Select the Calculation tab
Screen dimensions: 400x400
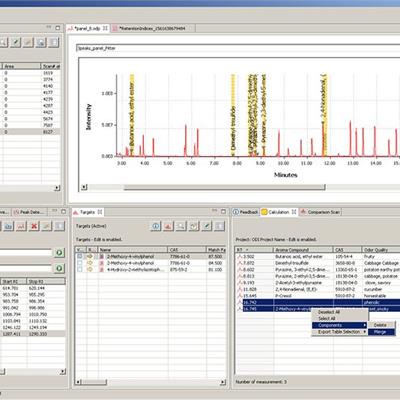[279, 212]
